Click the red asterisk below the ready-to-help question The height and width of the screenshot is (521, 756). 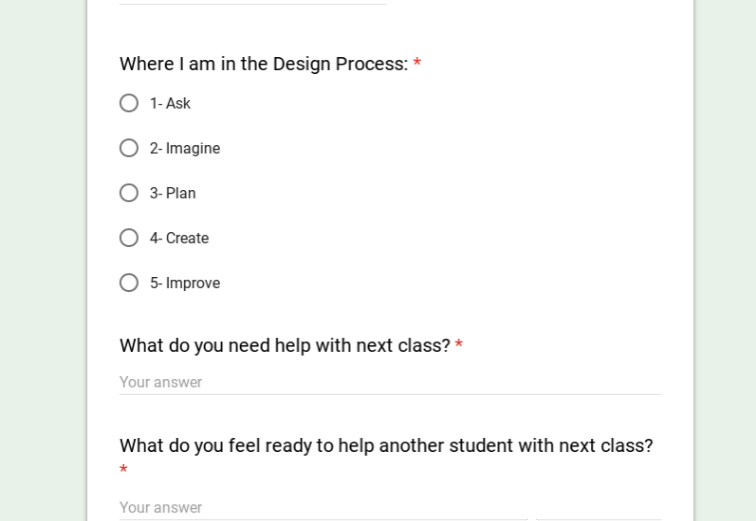click(x=124, y=470)
